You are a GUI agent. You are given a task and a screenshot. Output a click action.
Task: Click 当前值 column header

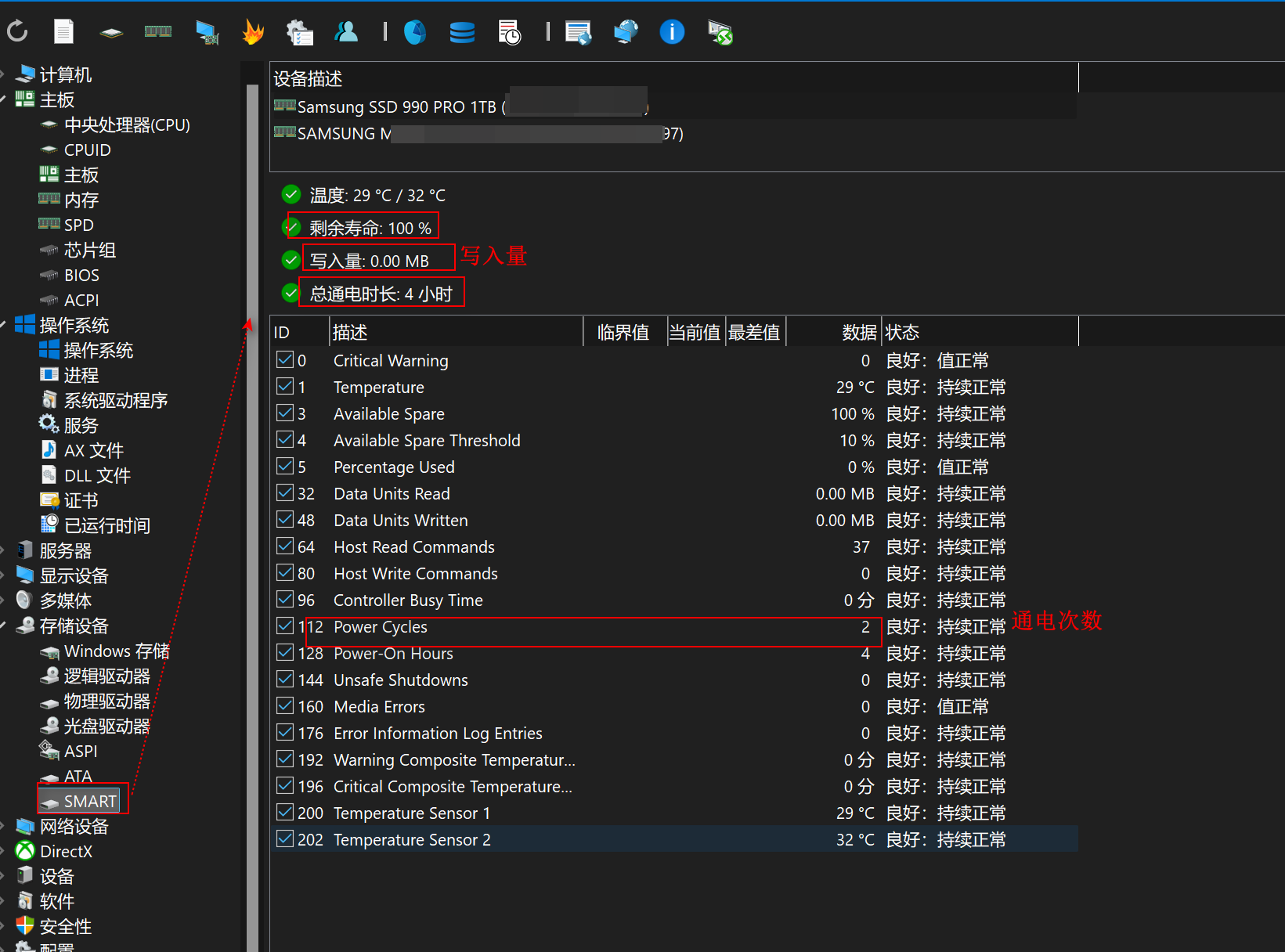tap(696, 332)
